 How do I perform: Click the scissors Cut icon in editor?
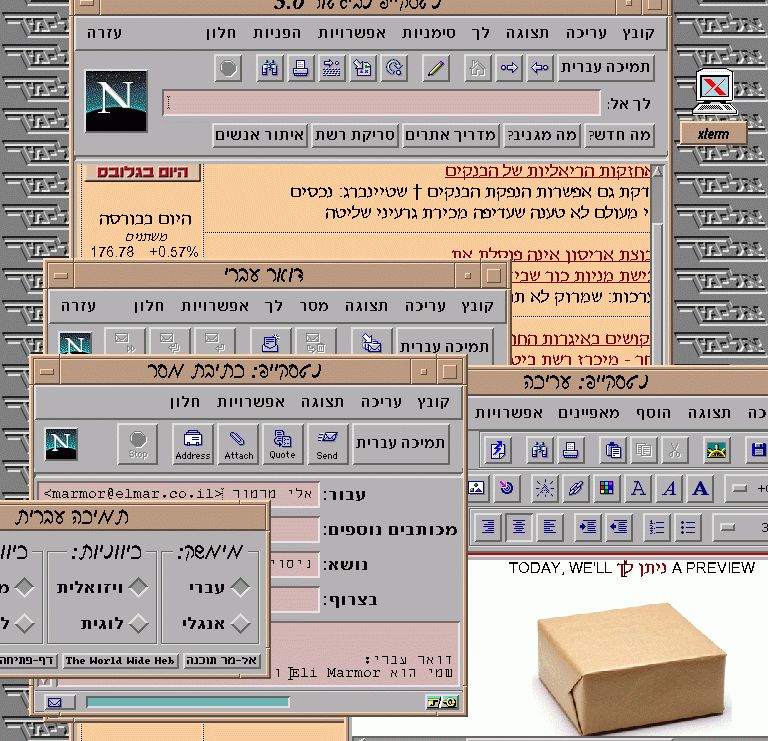(674, 450)
